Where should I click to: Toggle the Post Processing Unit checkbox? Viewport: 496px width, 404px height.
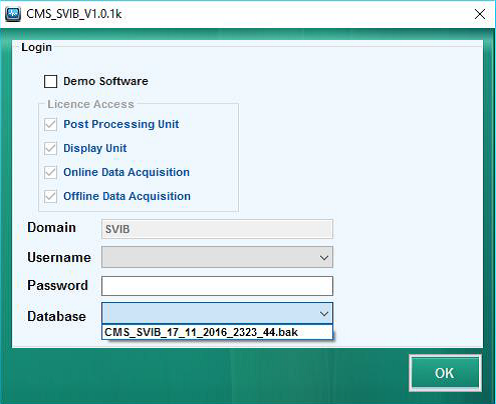pos(50,125)
